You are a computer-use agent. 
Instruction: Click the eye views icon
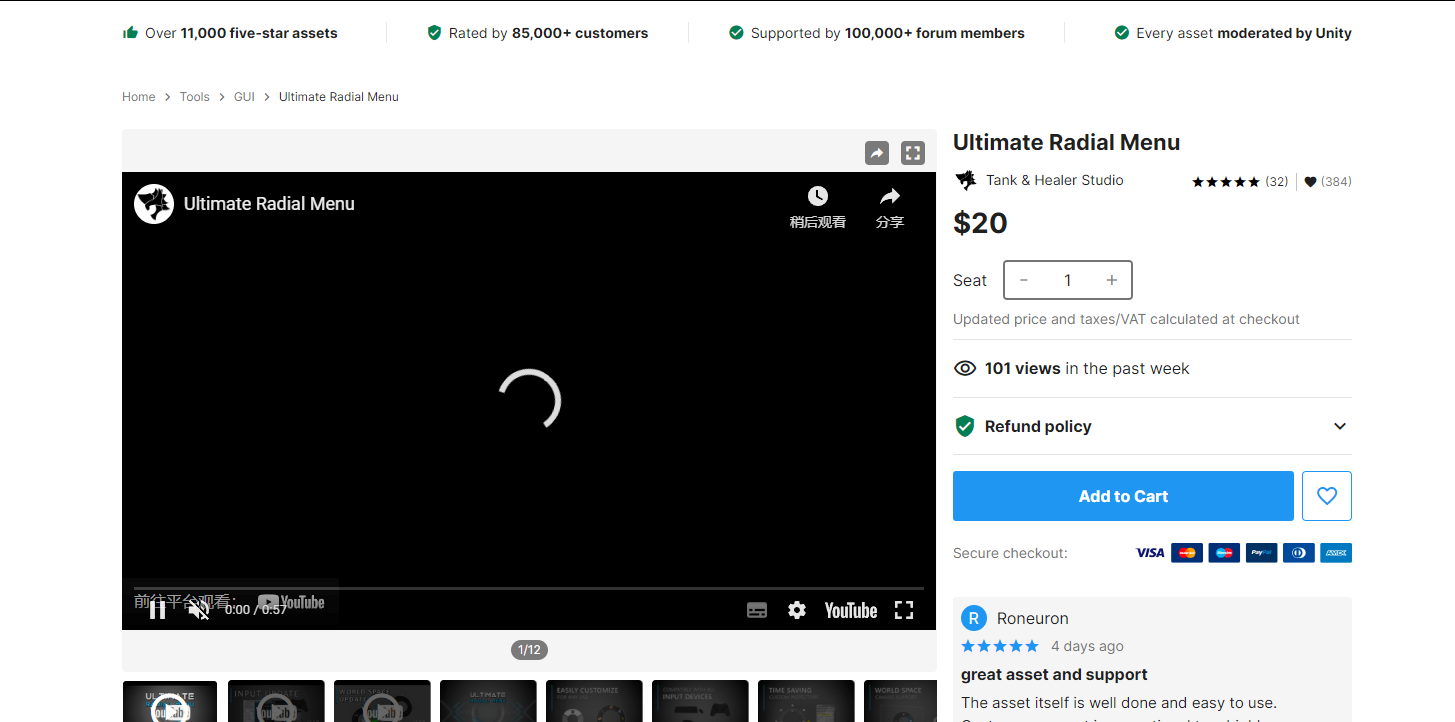point(965,369)
